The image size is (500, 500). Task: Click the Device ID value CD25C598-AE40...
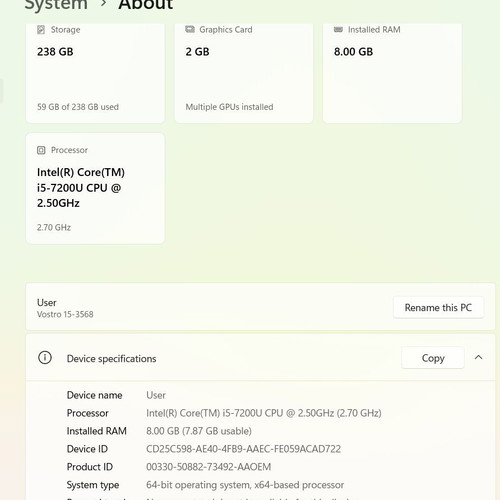tap(243, 449)
